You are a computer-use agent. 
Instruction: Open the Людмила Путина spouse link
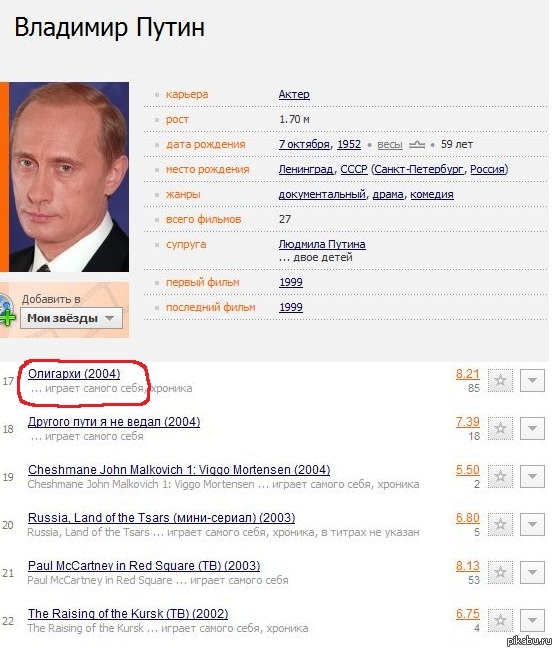(322, 244)
